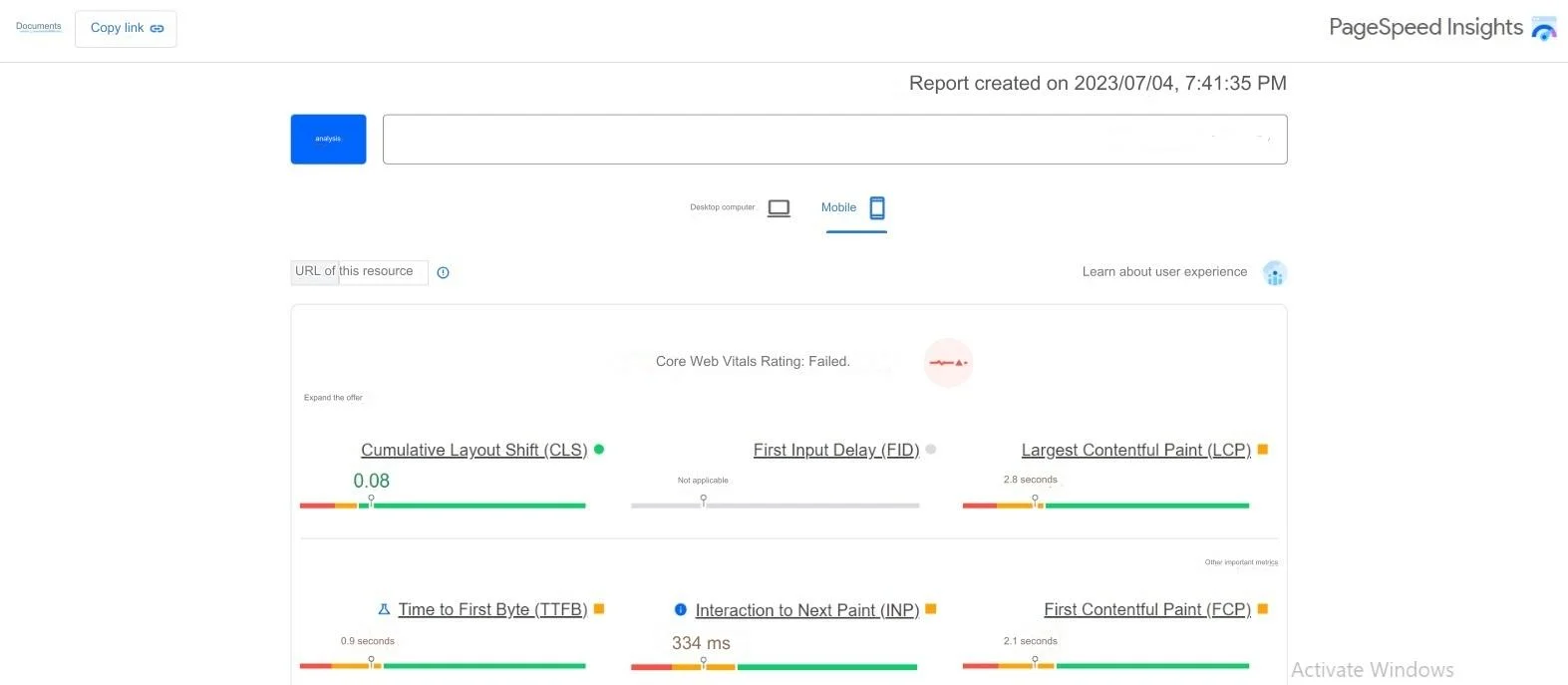Click Core Web Vitals Rating: Failed text
The width and height of the screenshot is (1568, 685).
tap(753, 361)
